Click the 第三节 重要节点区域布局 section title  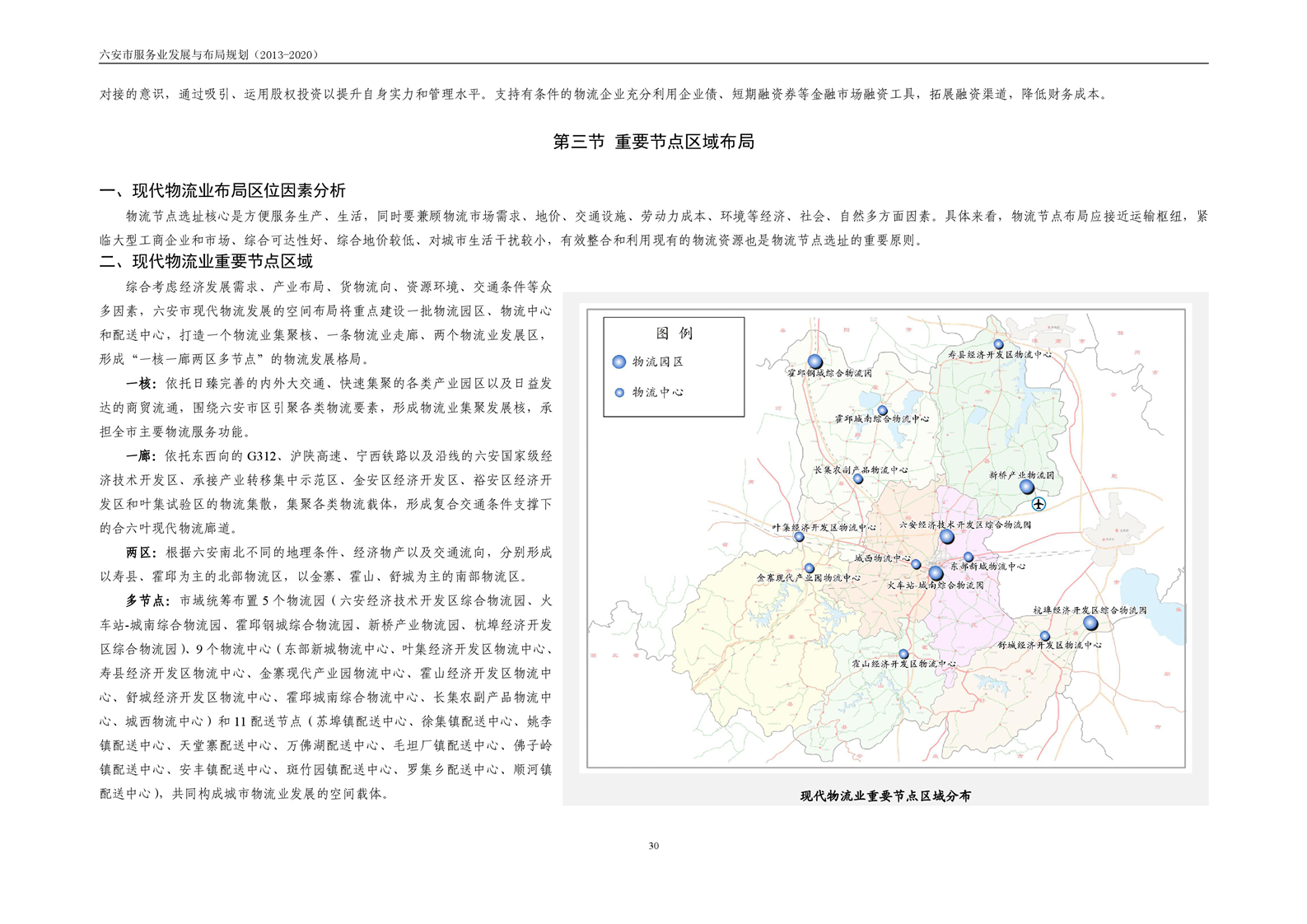click(653, 142)
